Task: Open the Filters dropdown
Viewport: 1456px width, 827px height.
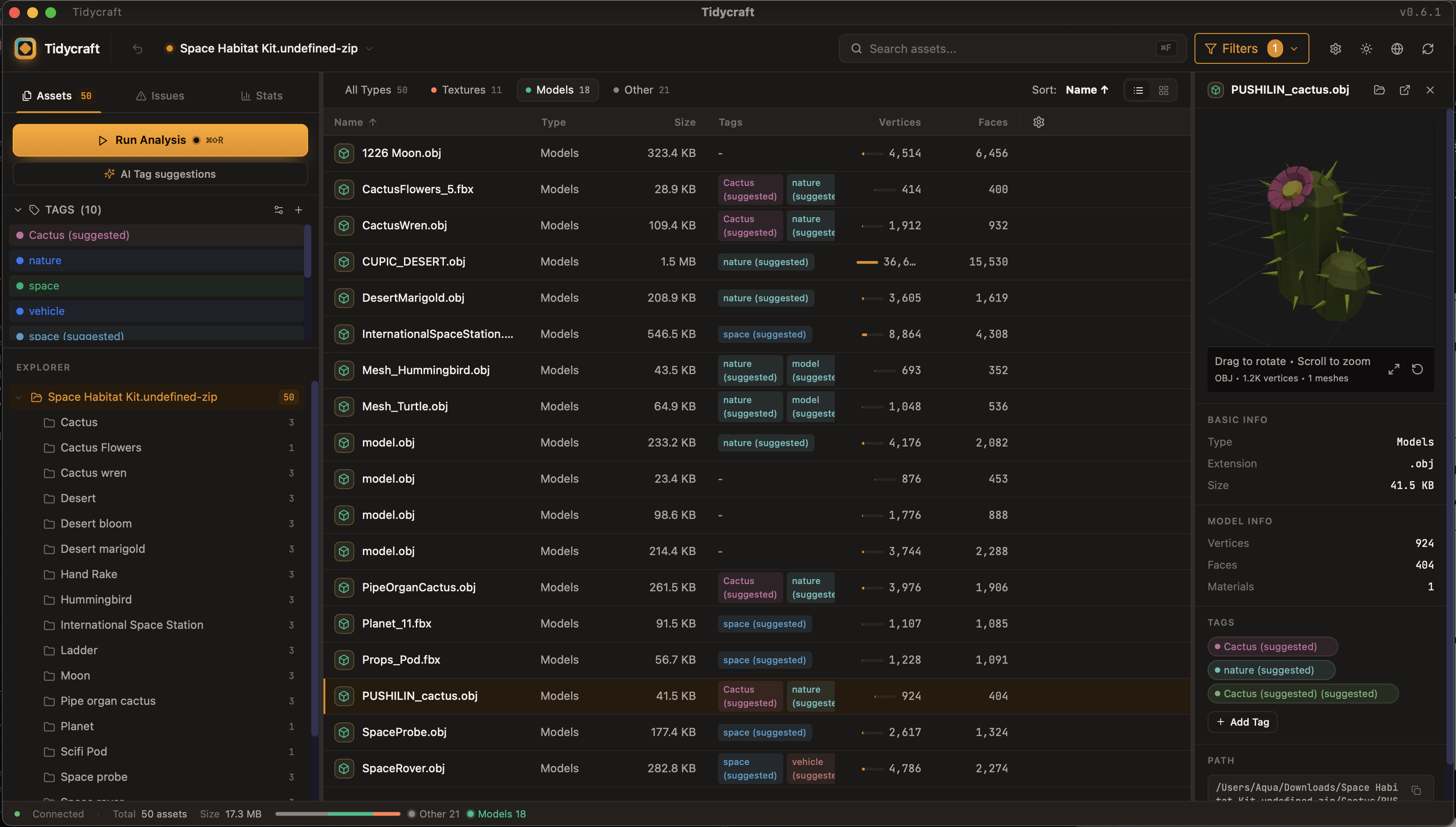Action: [x=1251, y=49]
